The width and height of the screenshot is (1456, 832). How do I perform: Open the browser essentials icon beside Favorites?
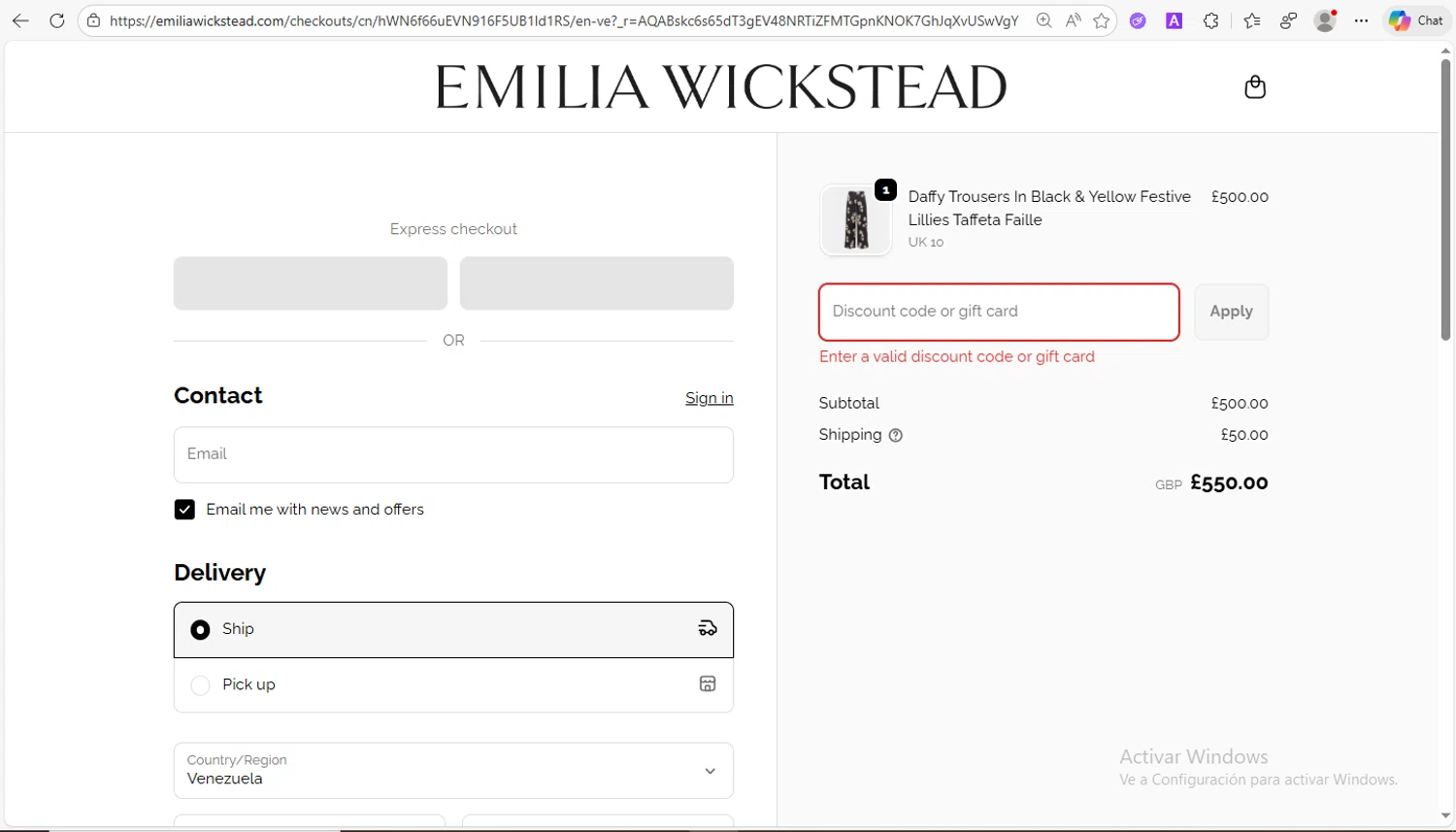(x=1288, y=20)
